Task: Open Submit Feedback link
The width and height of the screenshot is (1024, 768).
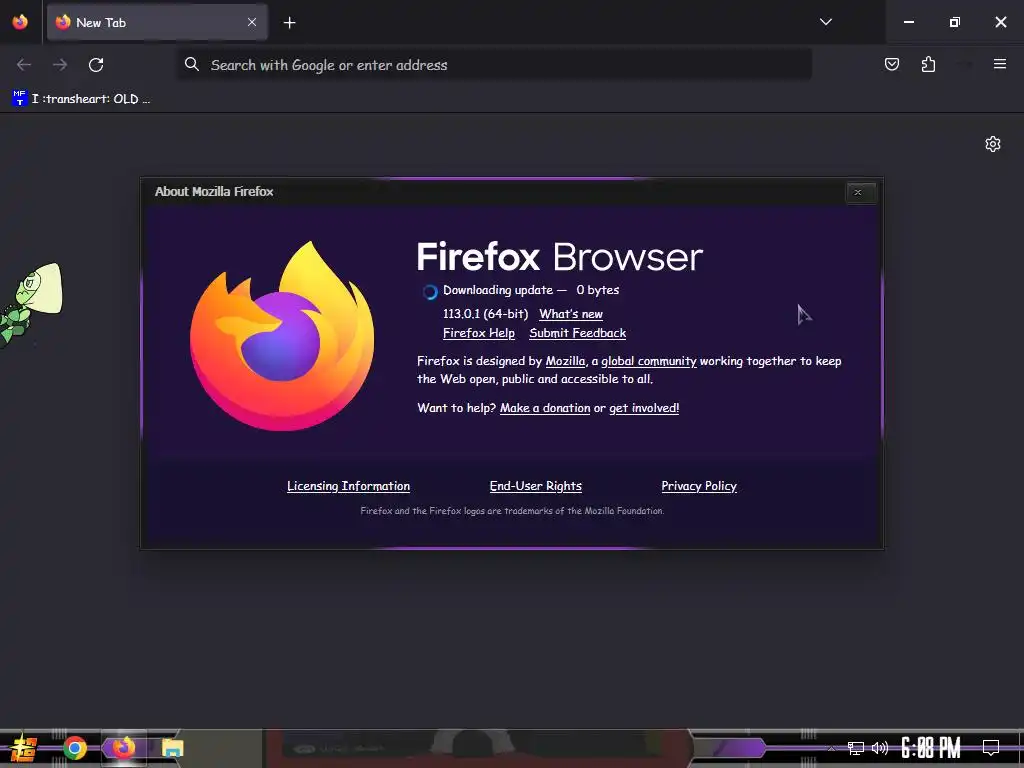Action: pyautogui.click(x=577, y=333)
